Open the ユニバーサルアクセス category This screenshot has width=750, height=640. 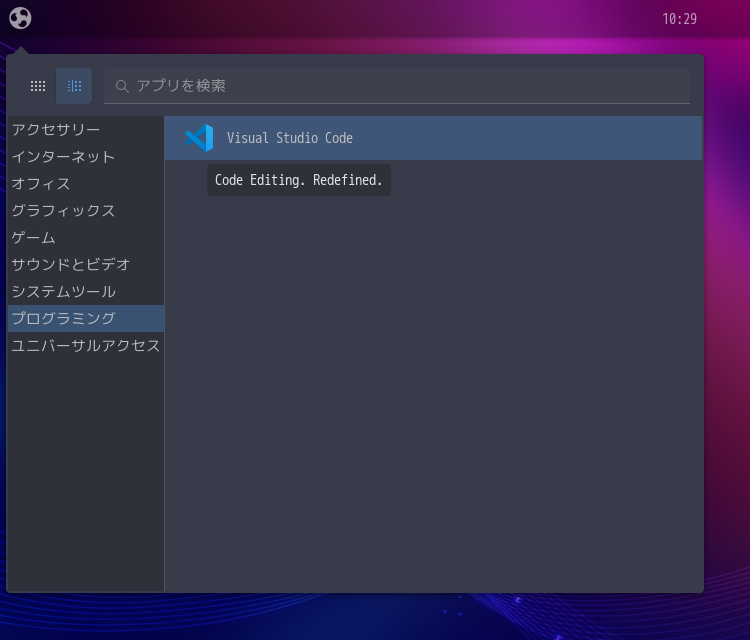[86, 345]
